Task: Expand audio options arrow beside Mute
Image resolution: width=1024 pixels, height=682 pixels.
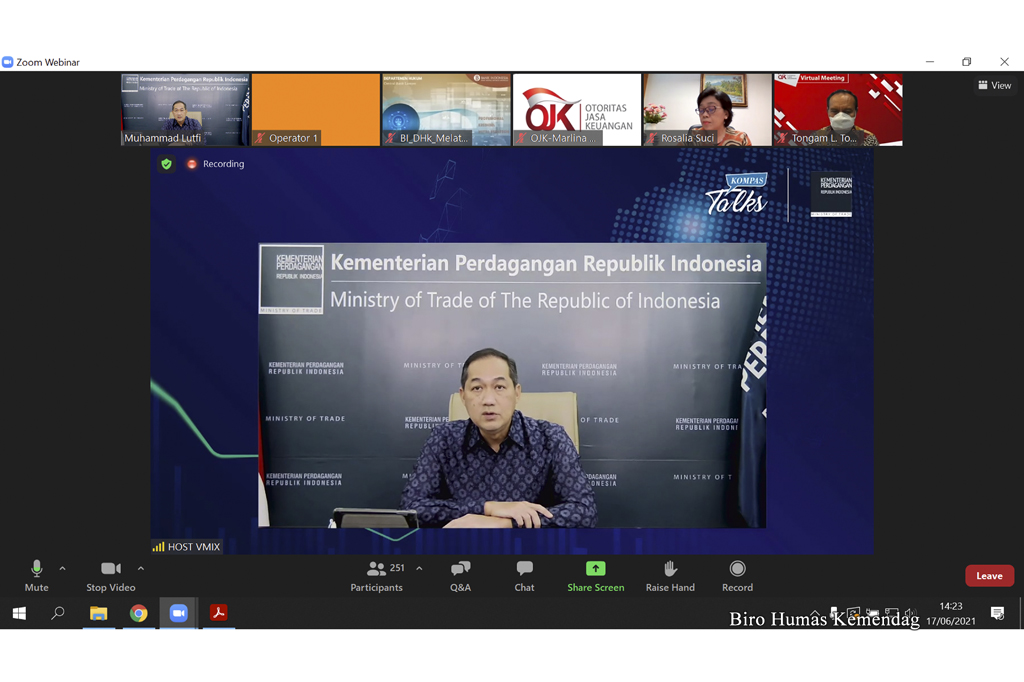Action: click(x=63, y=568)
